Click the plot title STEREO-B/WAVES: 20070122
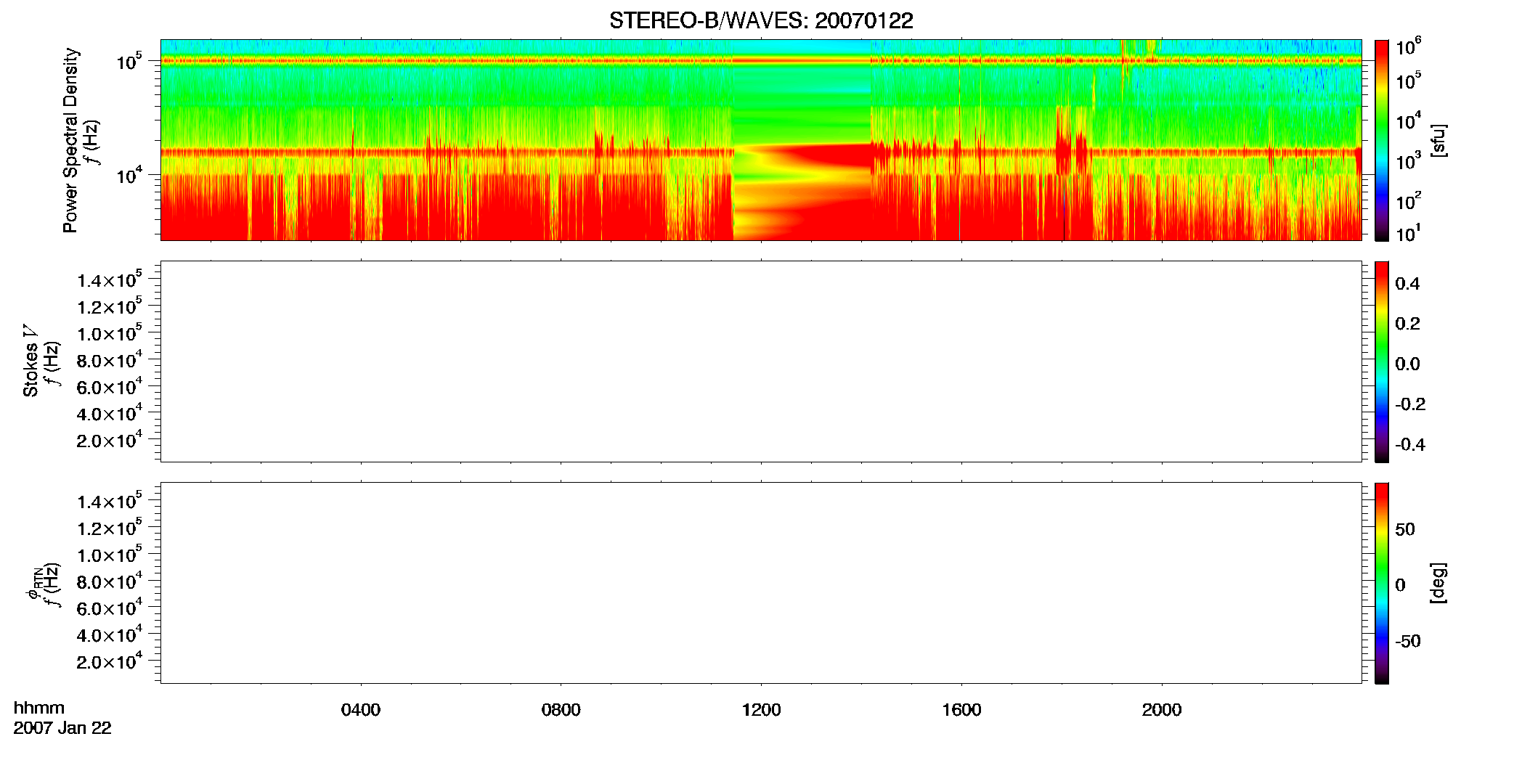 click(761, 21)
